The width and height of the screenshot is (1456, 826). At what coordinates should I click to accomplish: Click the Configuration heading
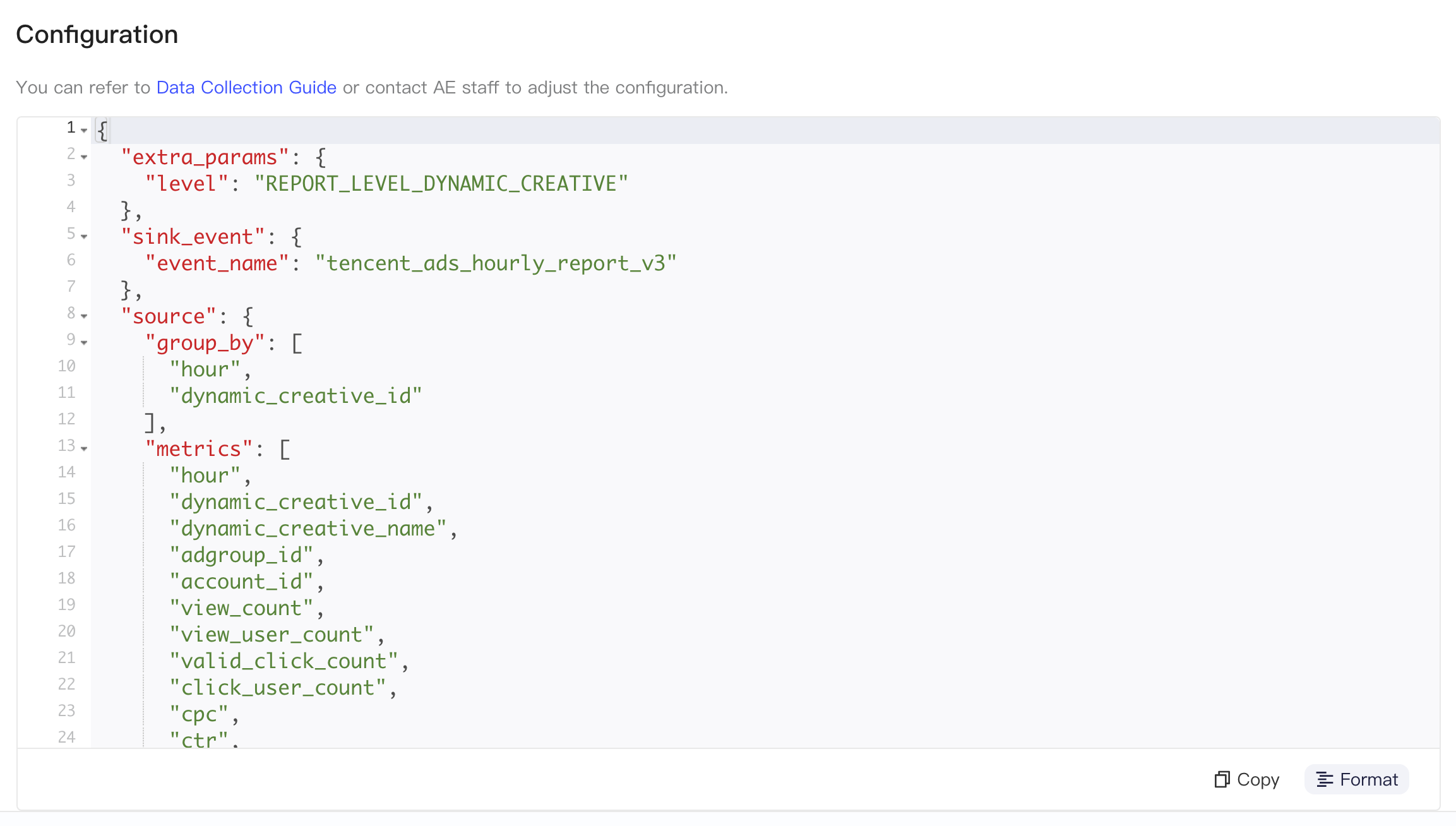point(97,34)
